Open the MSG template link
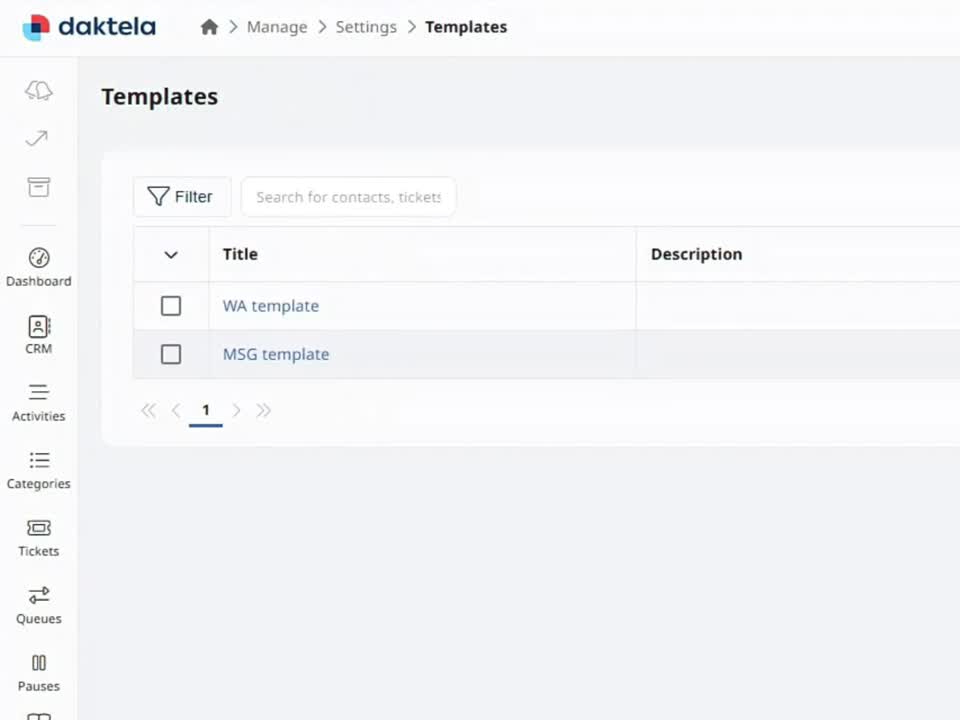960x720 pixels. click(x=276, y=354)
